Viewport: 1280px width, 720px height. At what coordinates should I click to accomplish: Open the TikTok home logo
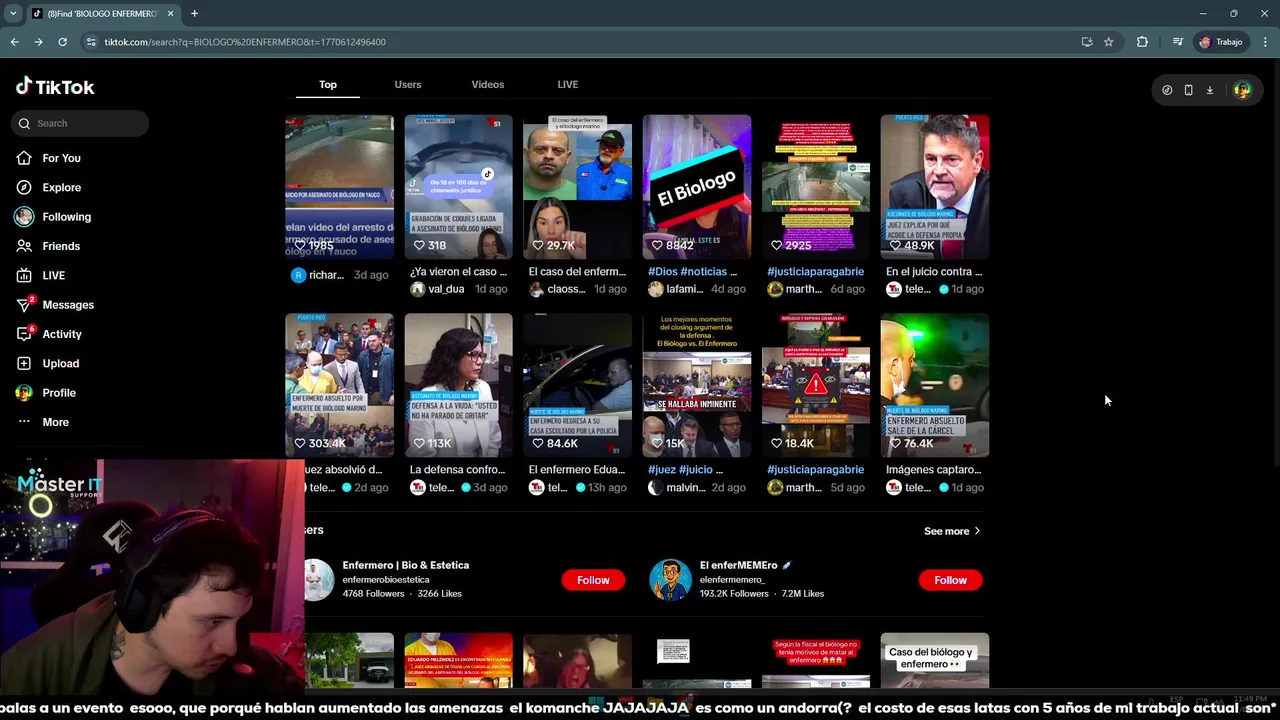[x=55, y=87]
